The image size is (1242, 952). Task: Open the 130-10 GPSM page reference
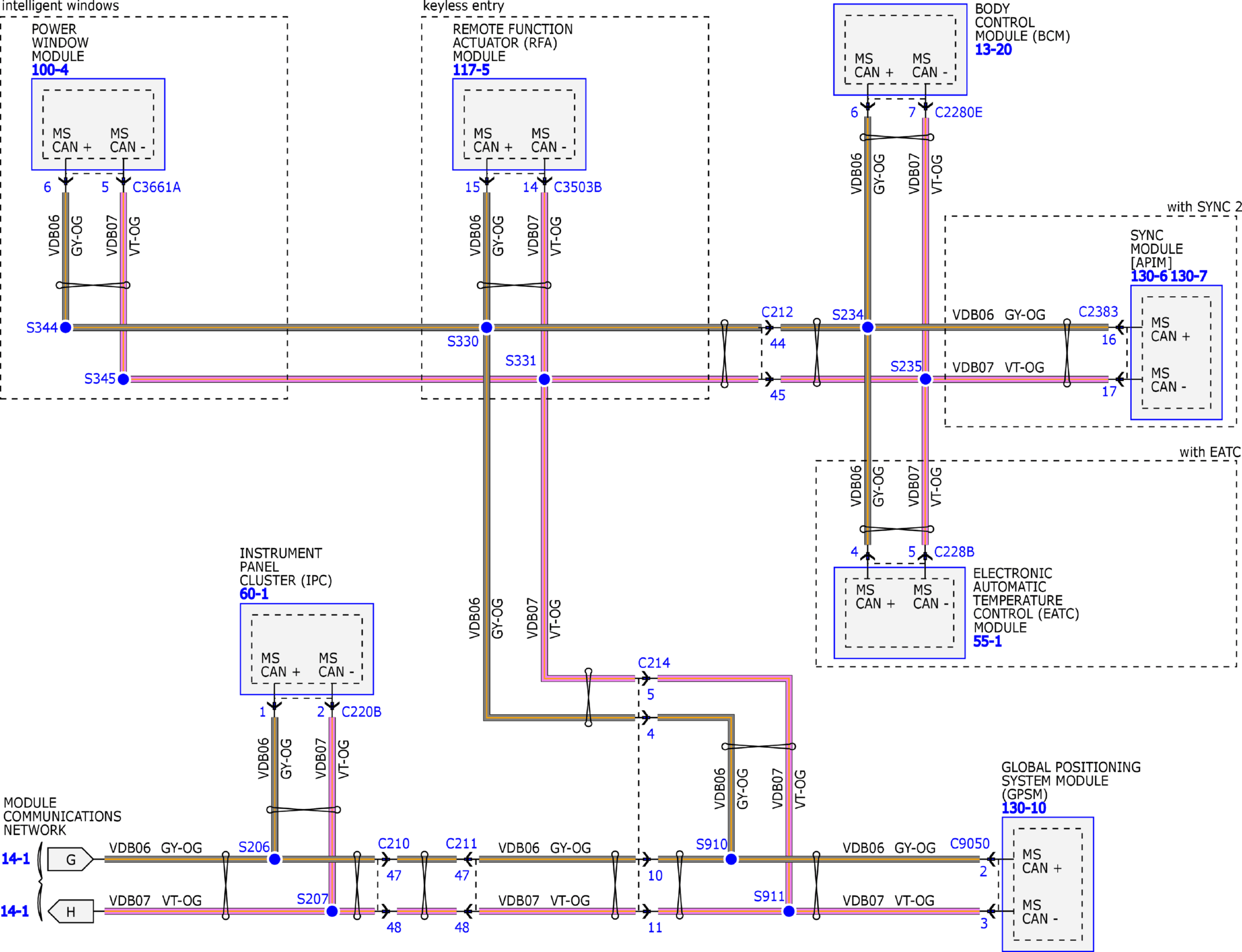click(x=1023, y=808)
